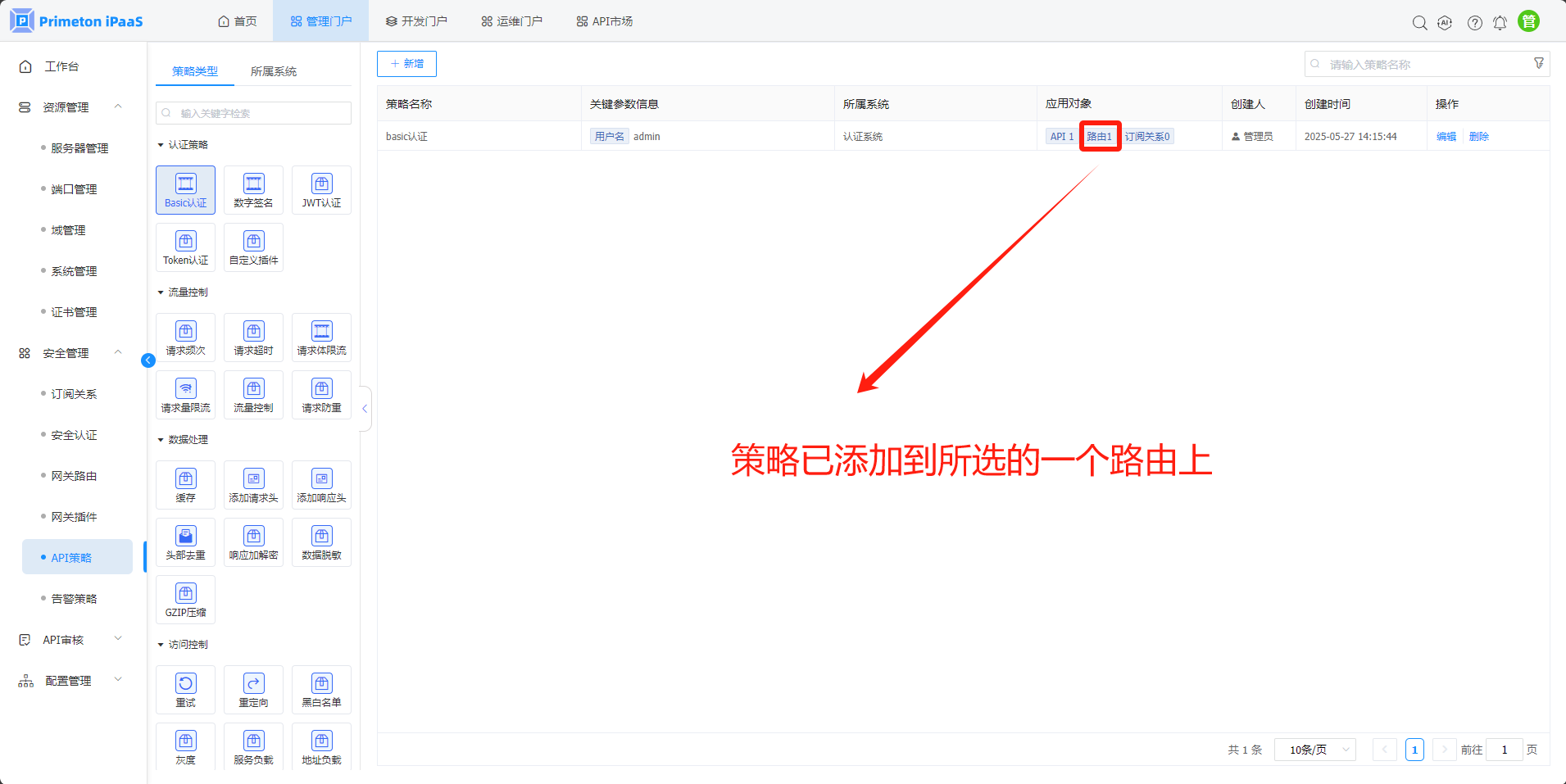Open notifications bell icon in header

pyautogui.click(x=1500, y=23)
